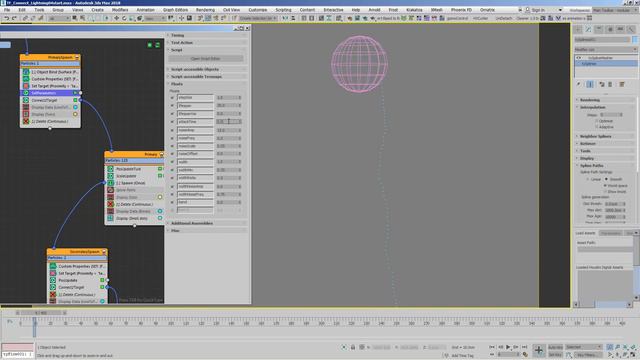Image resolution: width=640 pixels, height=360 pixels.
Task: Activate the Select and Move tool
Action: coord(116,18)
